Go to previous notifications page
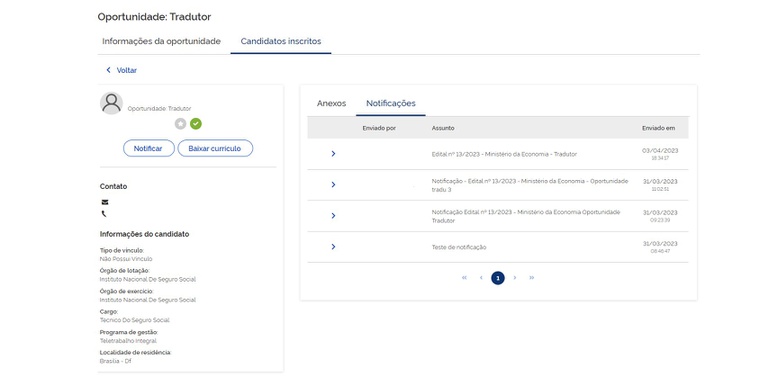The height and width of the screenshot is (386, 760). (x=481, y=278)
